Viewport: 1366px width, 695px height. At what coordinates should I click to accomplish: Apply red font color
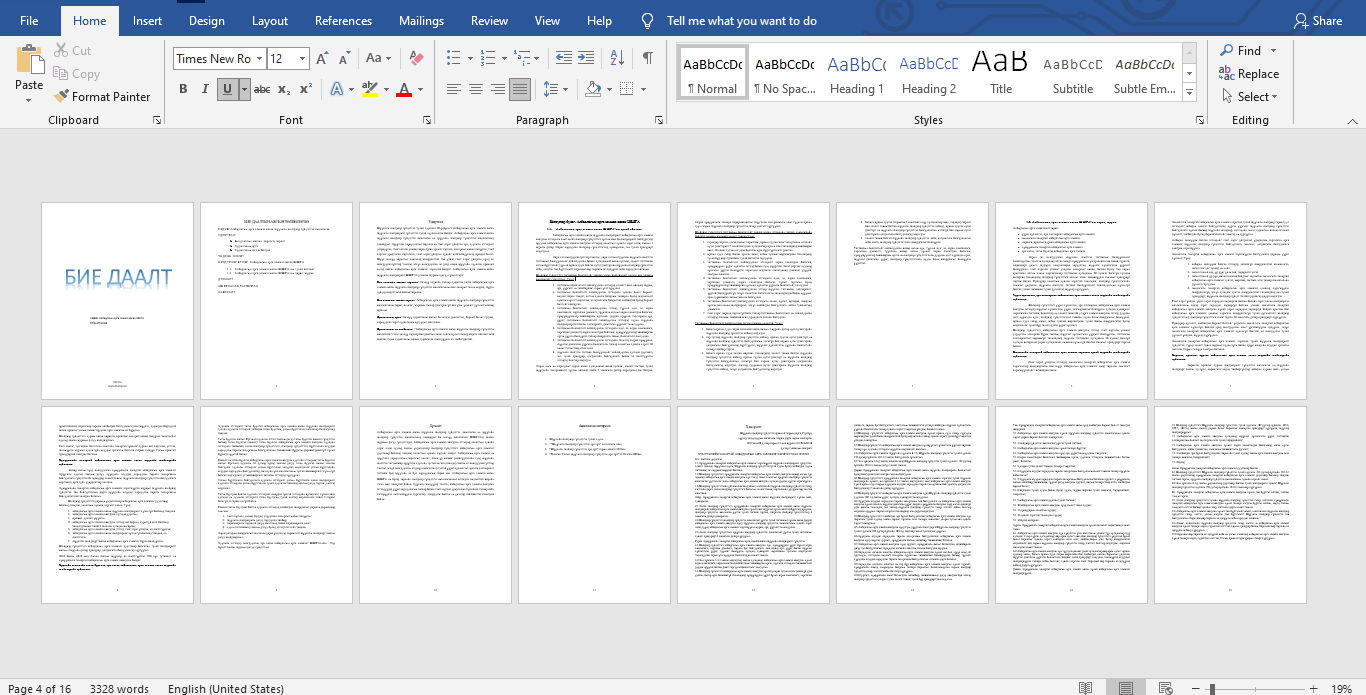(404, 89)
